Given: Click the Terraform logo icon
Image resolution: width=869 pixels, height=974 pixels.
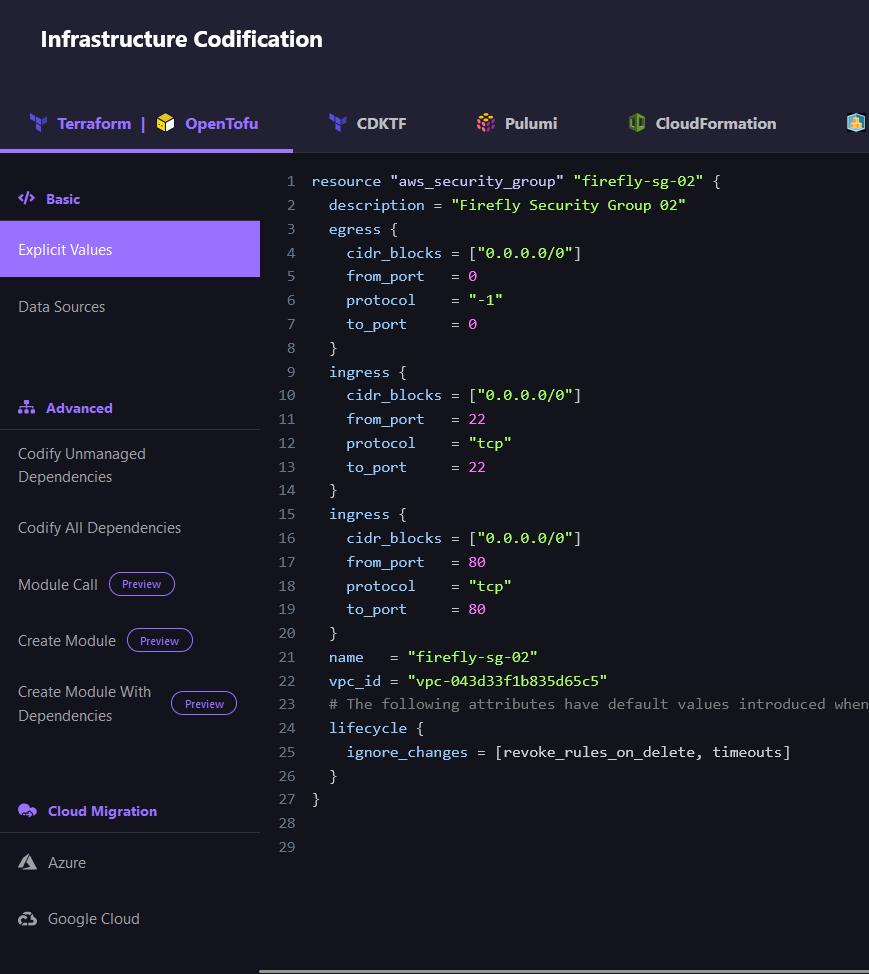Looking at the screenshot, I should [x=39, y=123].
